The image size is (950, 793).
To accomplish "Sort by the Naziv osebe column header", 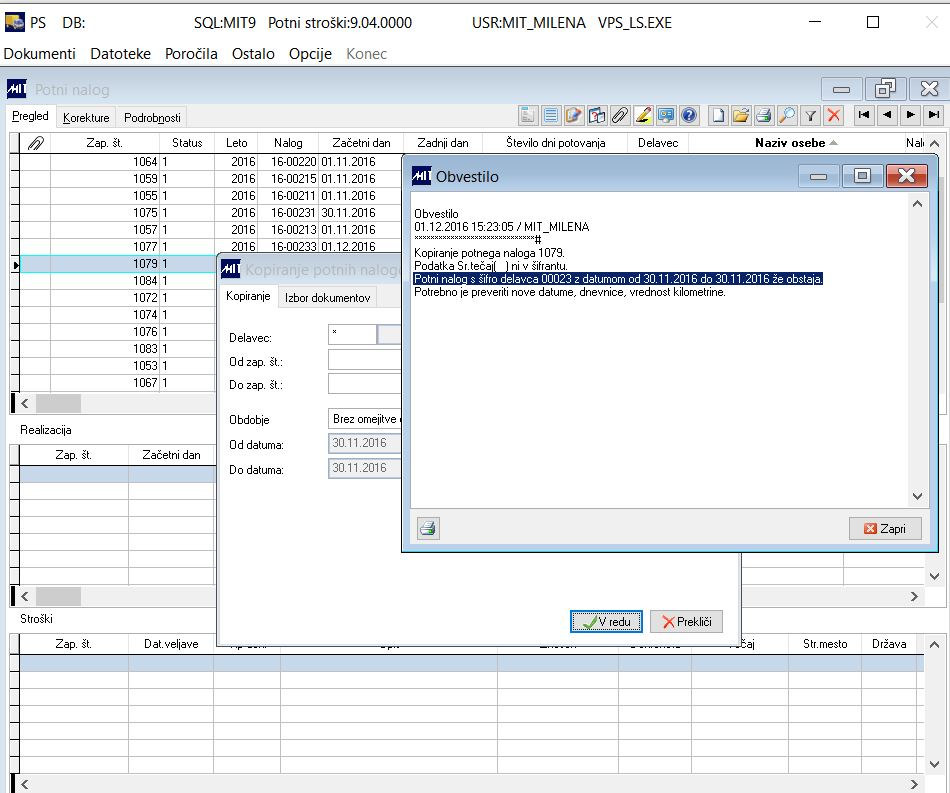I will click(790, 143).
